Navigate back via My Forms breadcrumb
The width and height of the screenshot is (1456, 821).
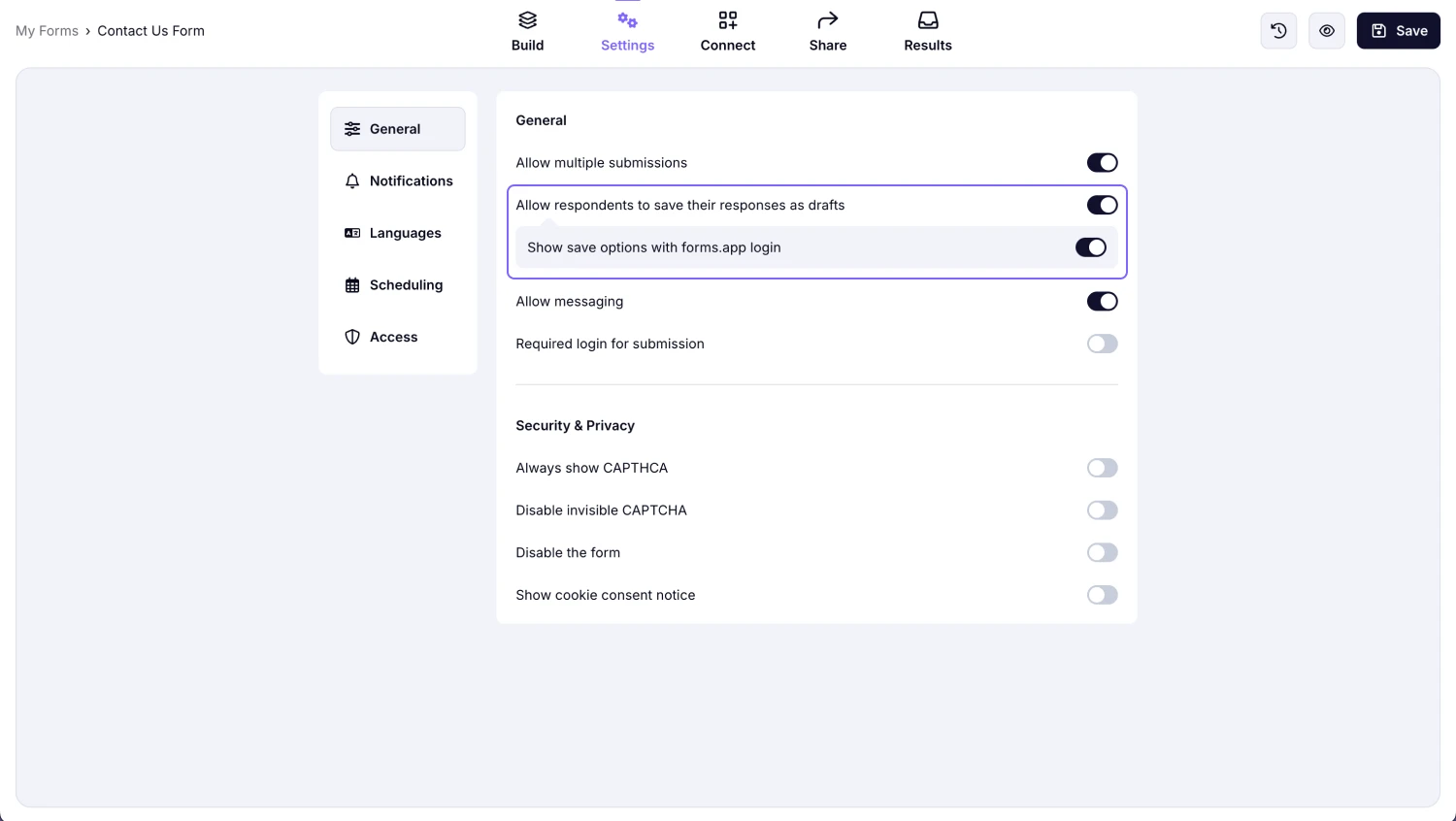[x=47, y=30]
